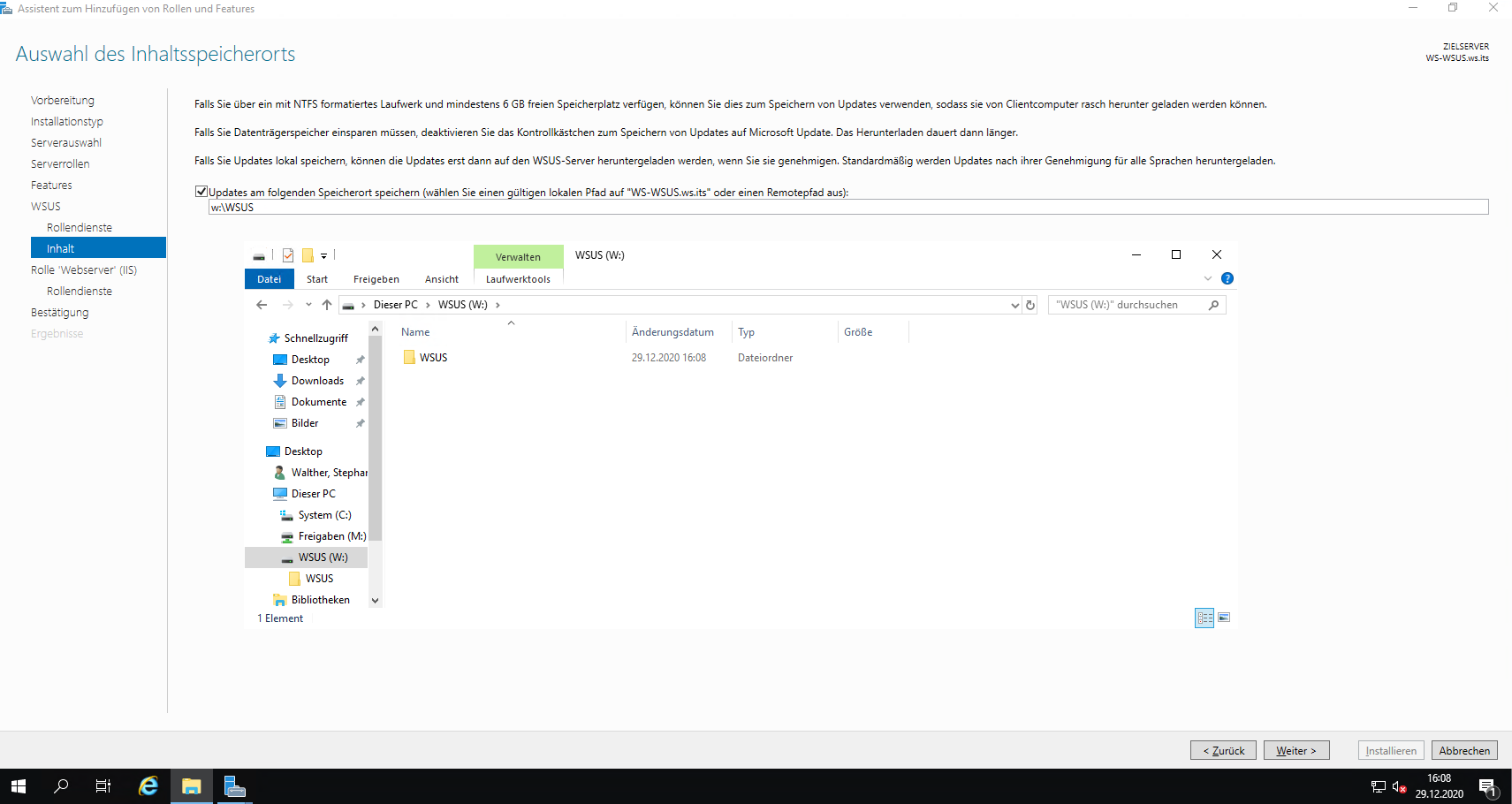Image resolution: width=1512 pixels, height=804 pixels.
Task: Expand the Explorer ribbon chevron
Action: click(1208, 278)
